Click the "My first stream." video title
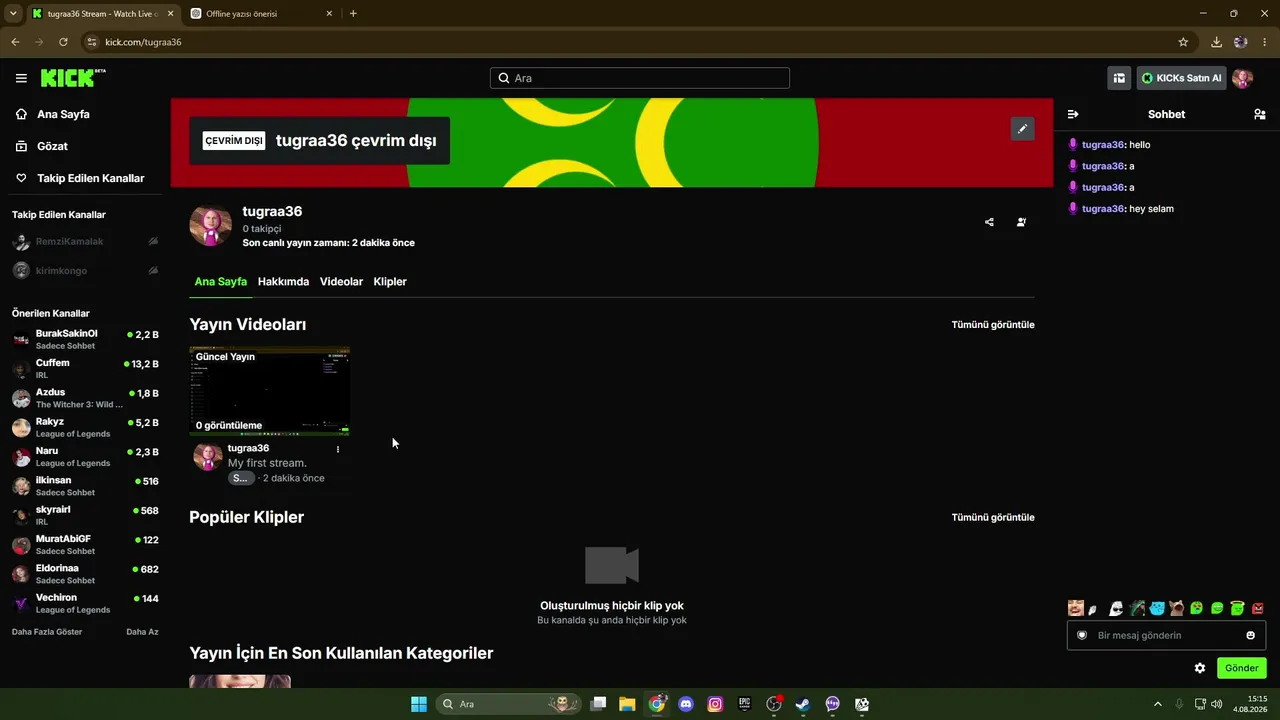Image resolution: width=1280 pixels, height=720 pixels. point(267,463)
